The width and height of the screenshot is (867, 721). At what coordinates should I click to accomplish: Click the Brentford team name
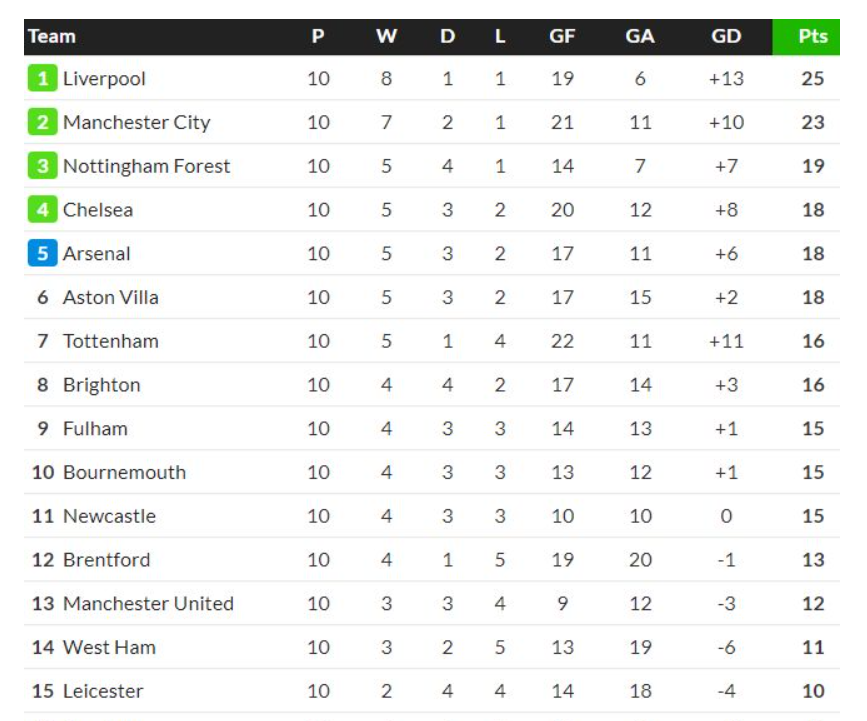point(106,560)
